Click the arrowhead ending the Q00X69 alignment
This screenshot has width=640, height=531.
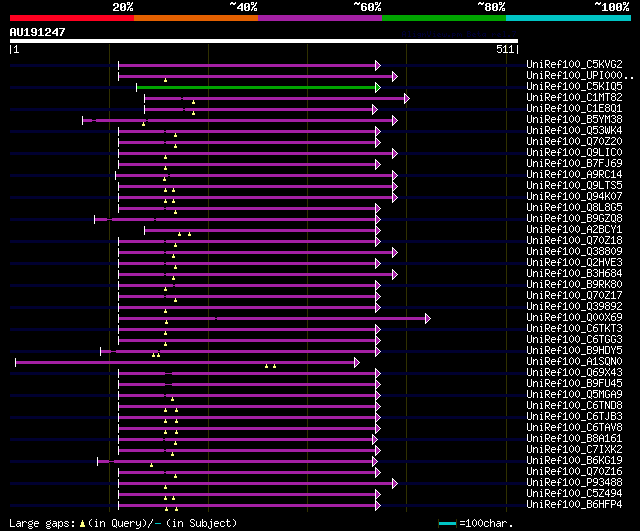tap(428, 318)
